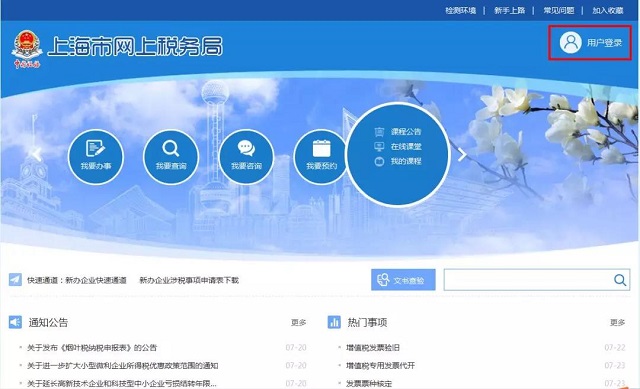Click the 通知公告 speaker icon
The width and height of the screenshot is (640, 389).
[15, 322]
